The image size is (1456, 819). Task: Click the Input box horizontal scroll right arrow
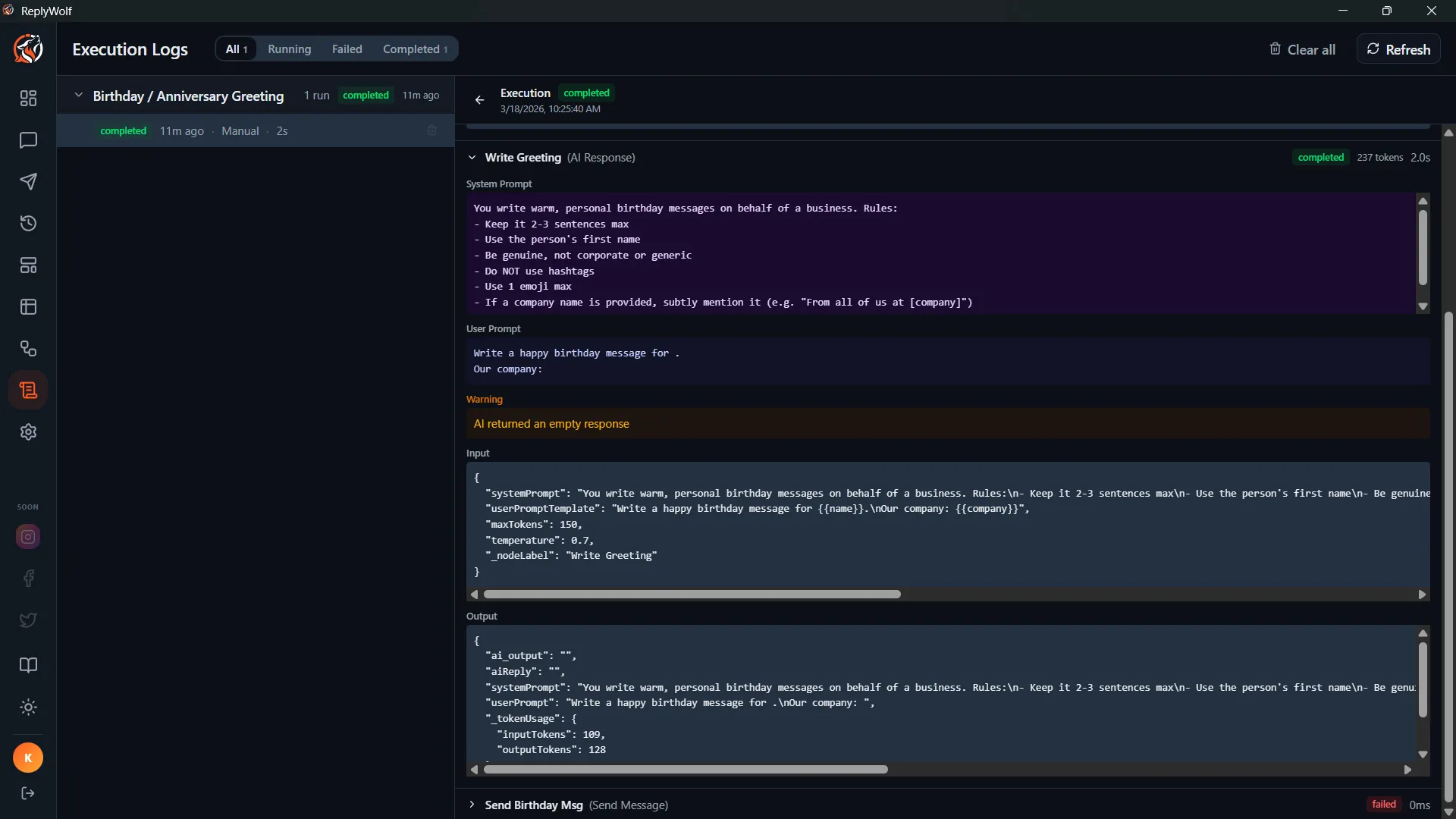click(1422, 595)
